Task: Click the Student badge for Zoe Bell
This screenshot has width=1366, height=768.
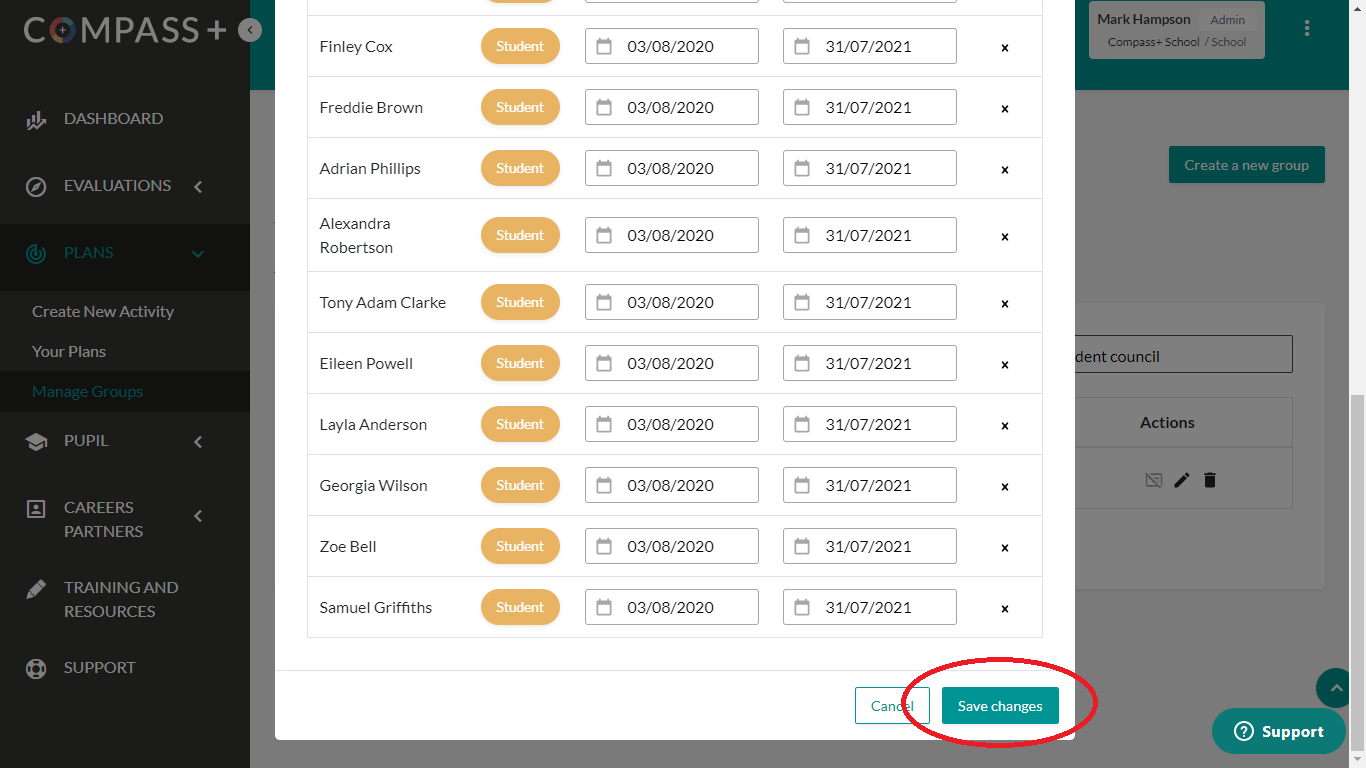Action: point(520,546)
